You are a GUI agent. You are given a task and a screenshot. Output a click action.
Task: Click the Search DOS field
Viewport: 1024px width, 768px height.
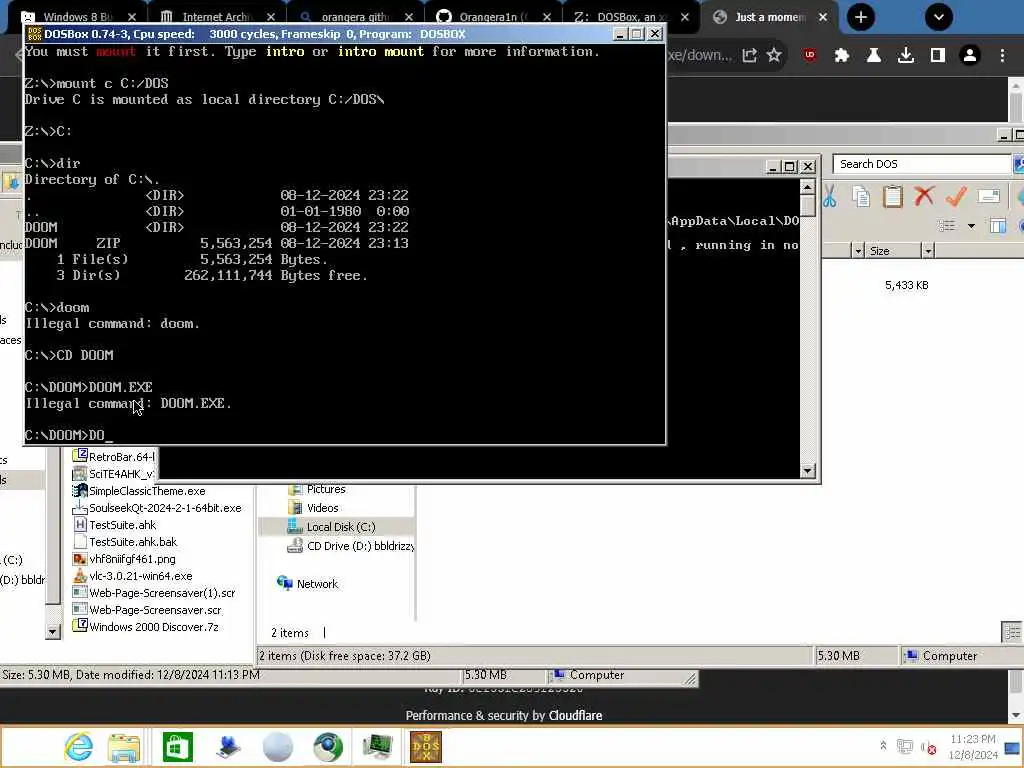(x=921, y=164)
